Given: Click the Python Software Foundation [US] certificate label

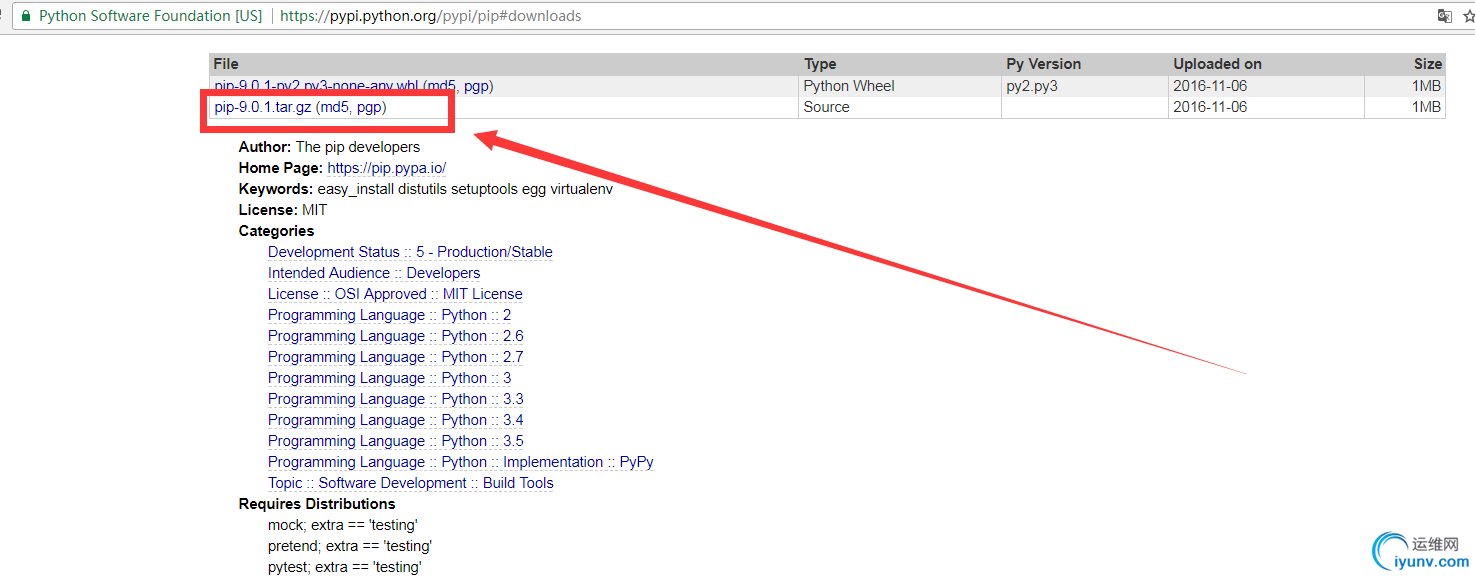Looking at the screenshot, I should coord(150,16).
